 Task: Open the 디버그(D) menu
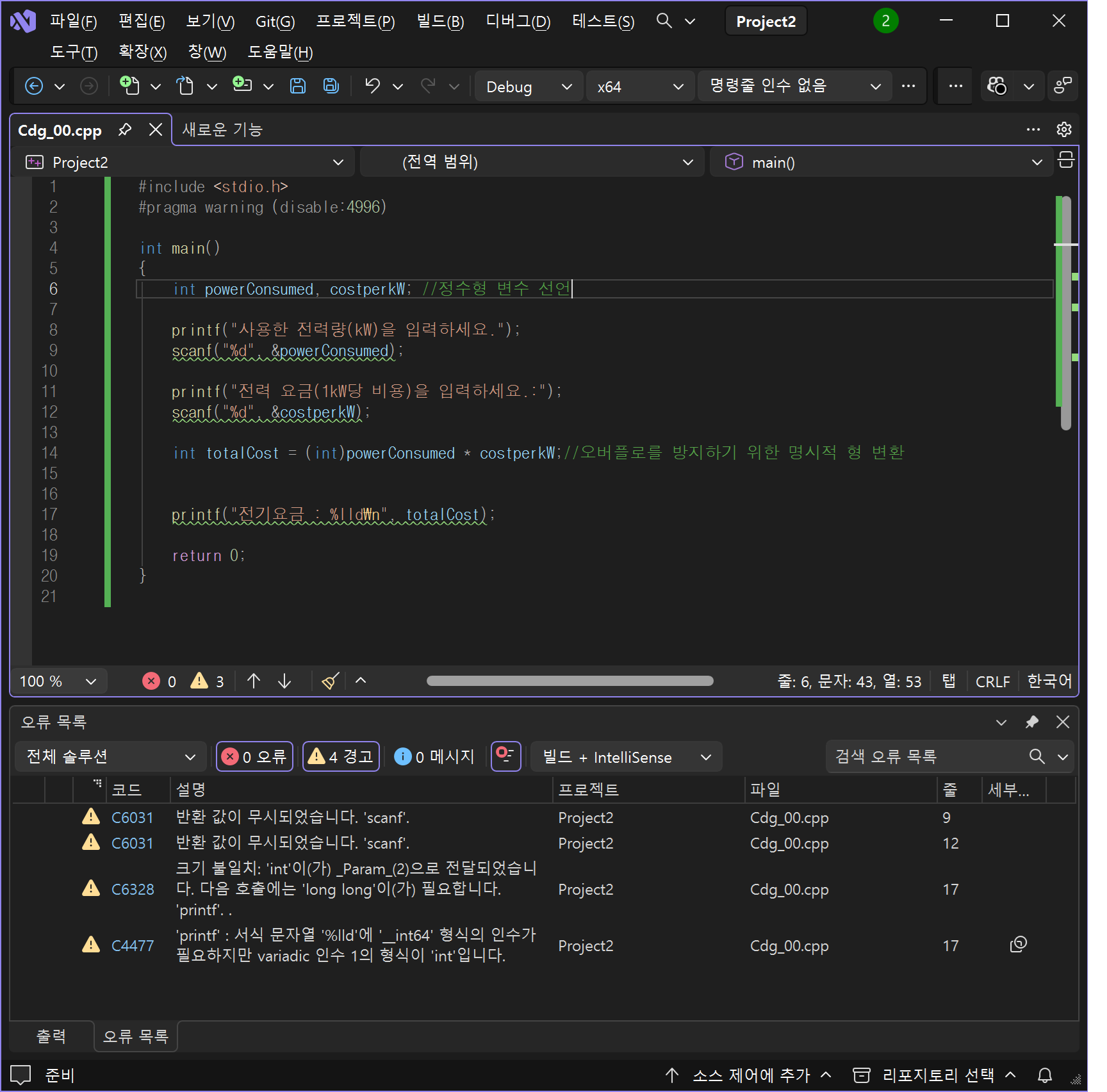coord(518,22)
